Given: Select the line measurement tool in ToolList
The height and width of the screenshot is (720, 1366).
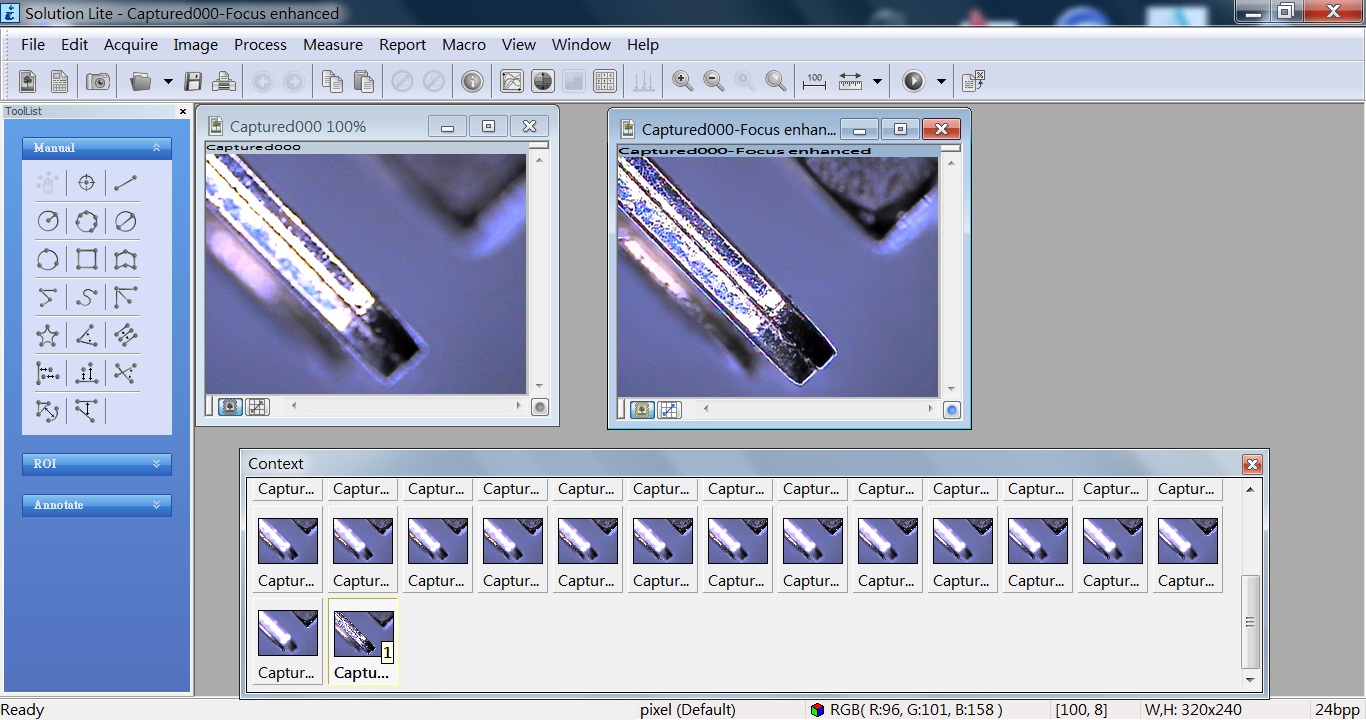Looking at the screenshot, I should [125, 183].
